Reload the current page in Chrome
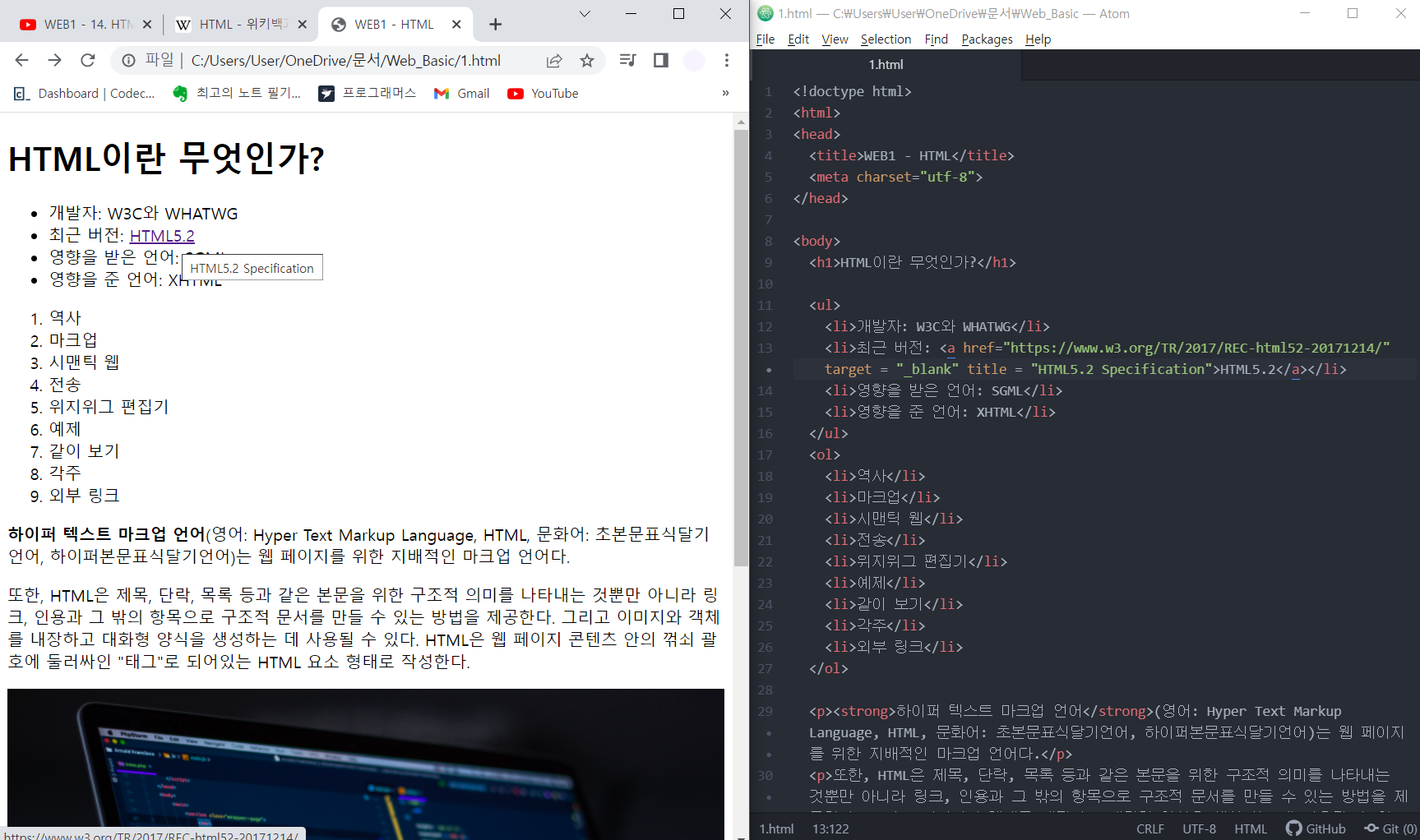 pos(88,60)
